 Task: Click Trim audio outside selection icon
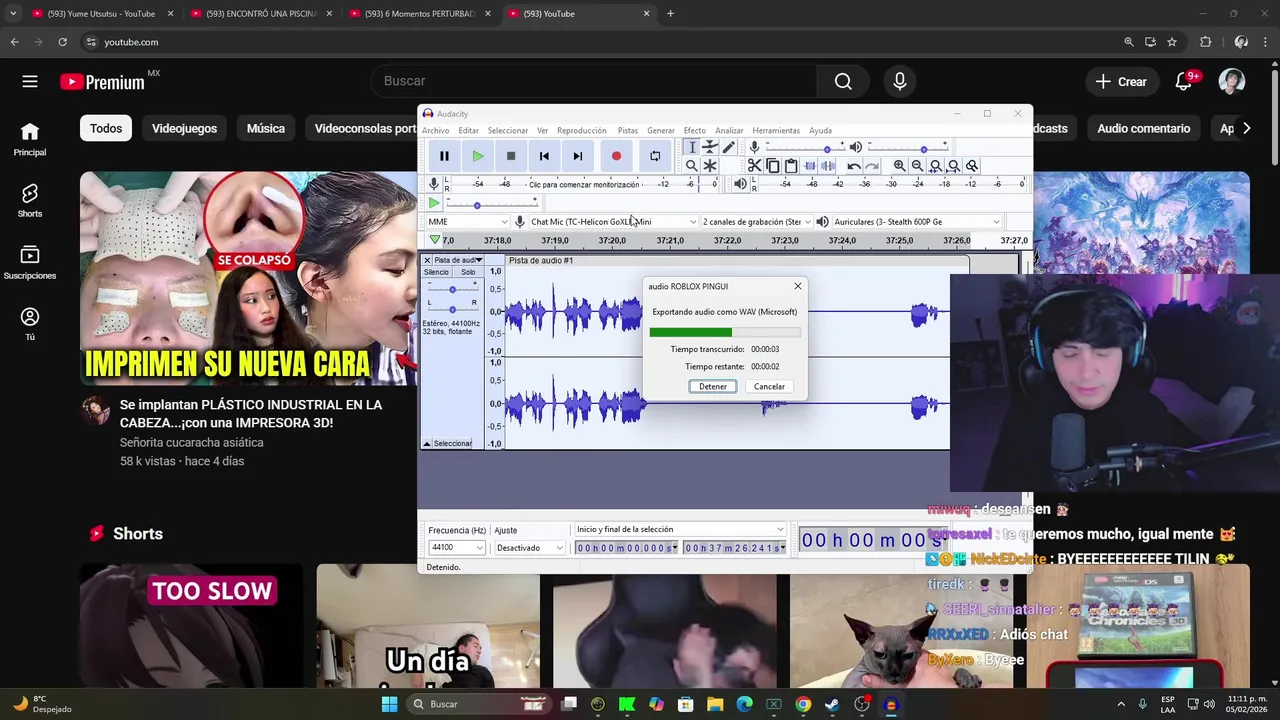pos(810,166)
